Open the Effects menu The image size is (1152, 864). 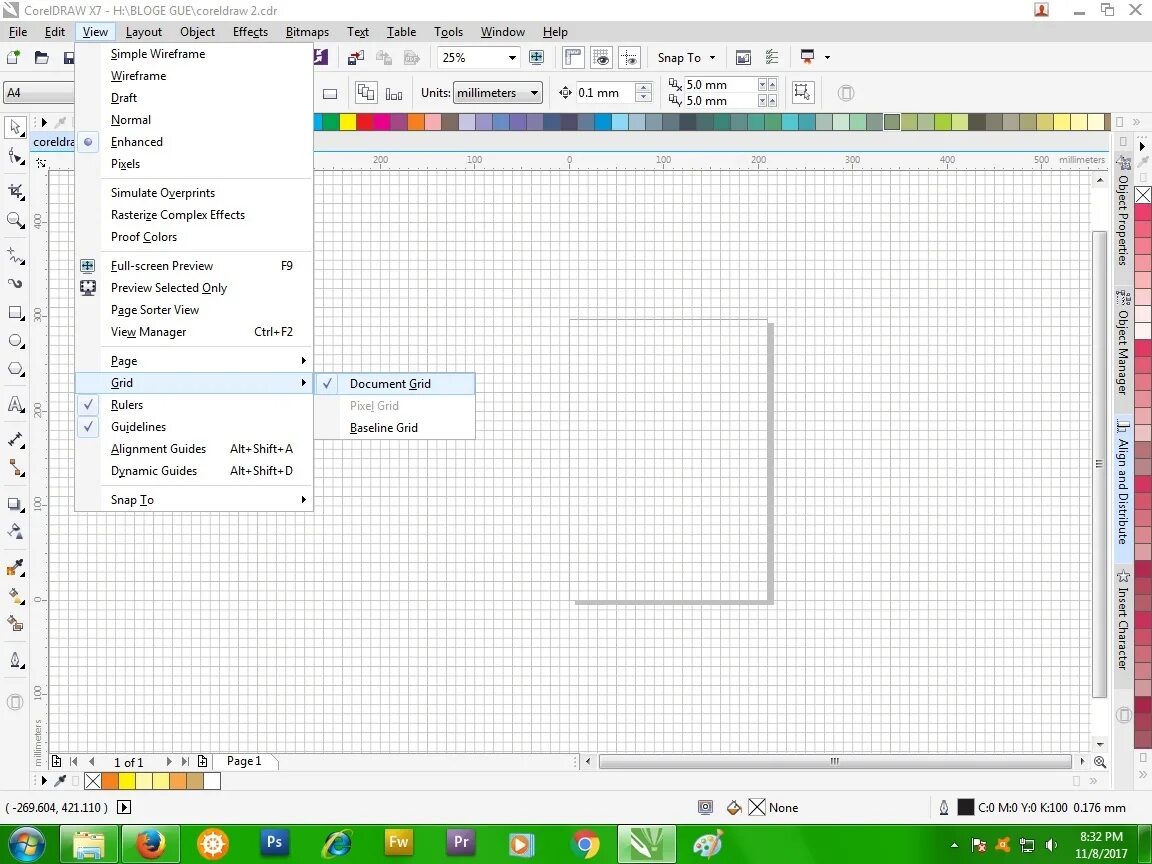250,32
